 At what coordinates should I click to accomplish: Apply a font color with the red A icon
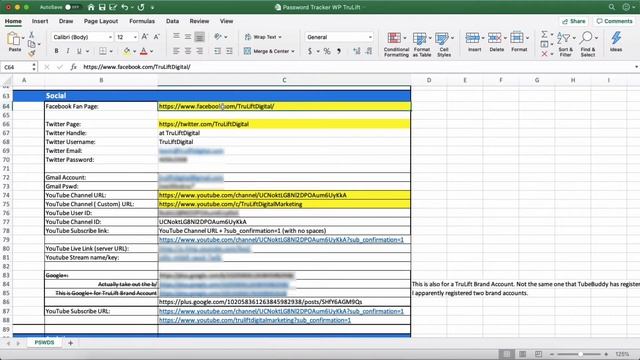point(144,51)
